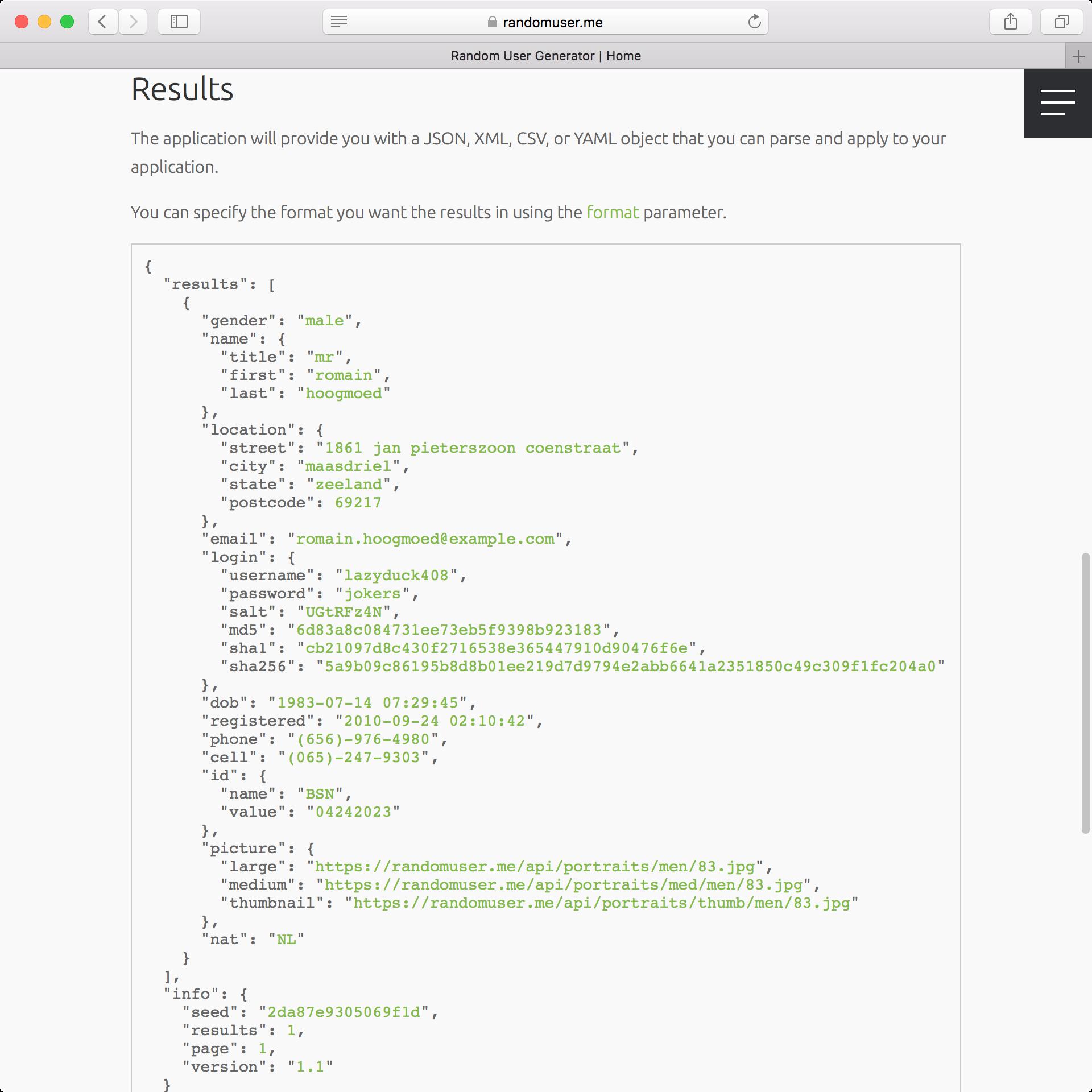Click the "info" key in the JSON

[x=192, y=994]
